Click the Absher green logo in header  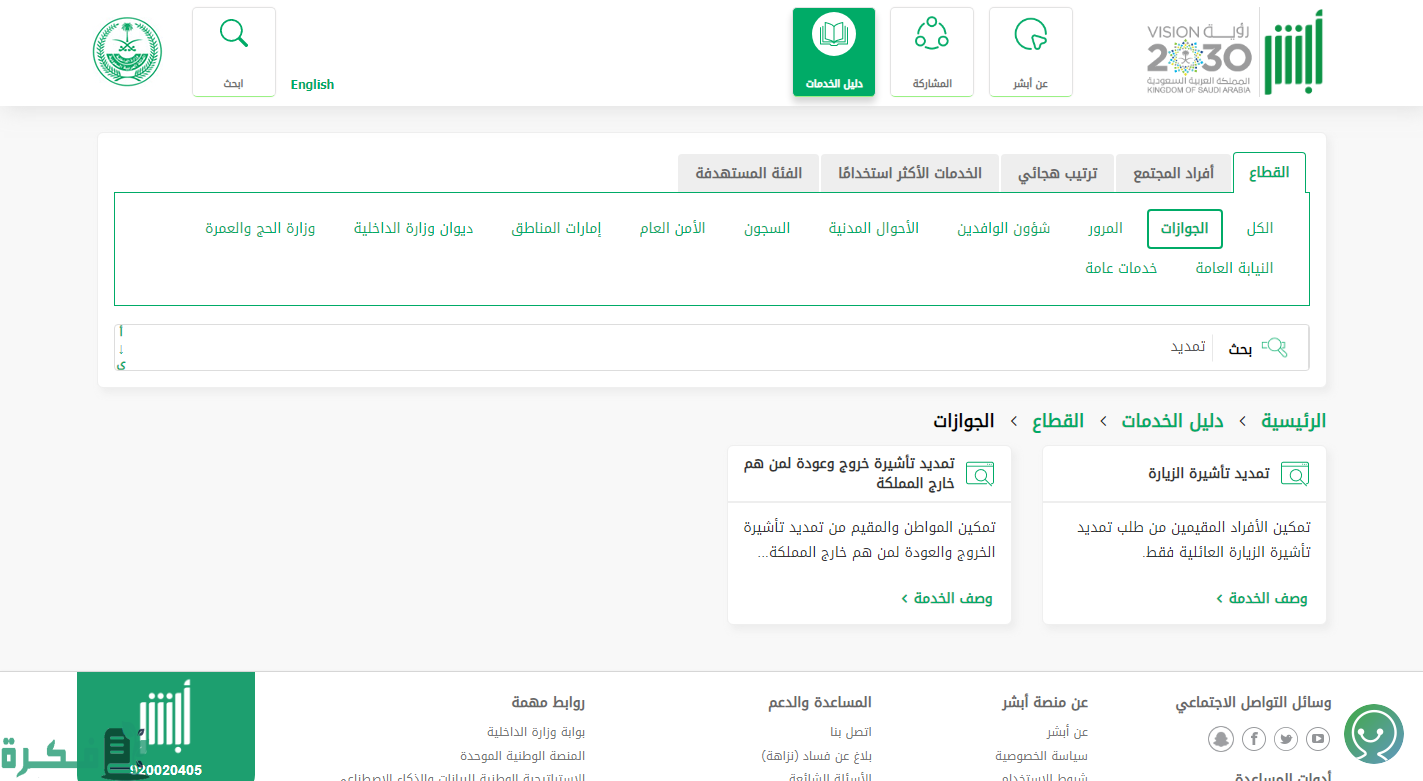tap(1294, 52)
